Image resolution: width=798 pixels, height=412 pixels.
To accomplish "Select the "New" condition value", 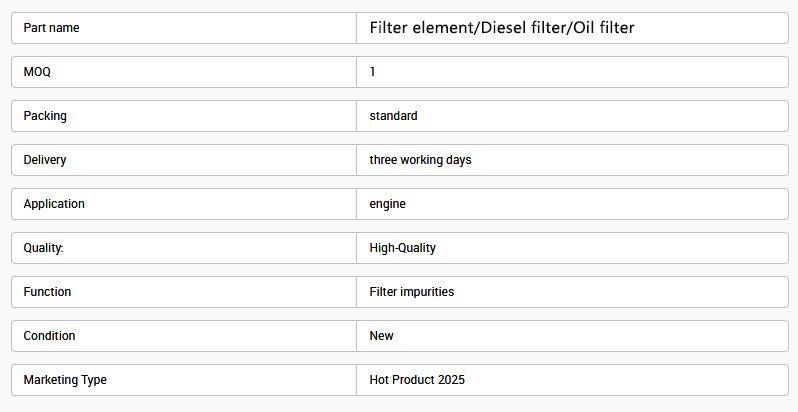I will coord(381,336).
